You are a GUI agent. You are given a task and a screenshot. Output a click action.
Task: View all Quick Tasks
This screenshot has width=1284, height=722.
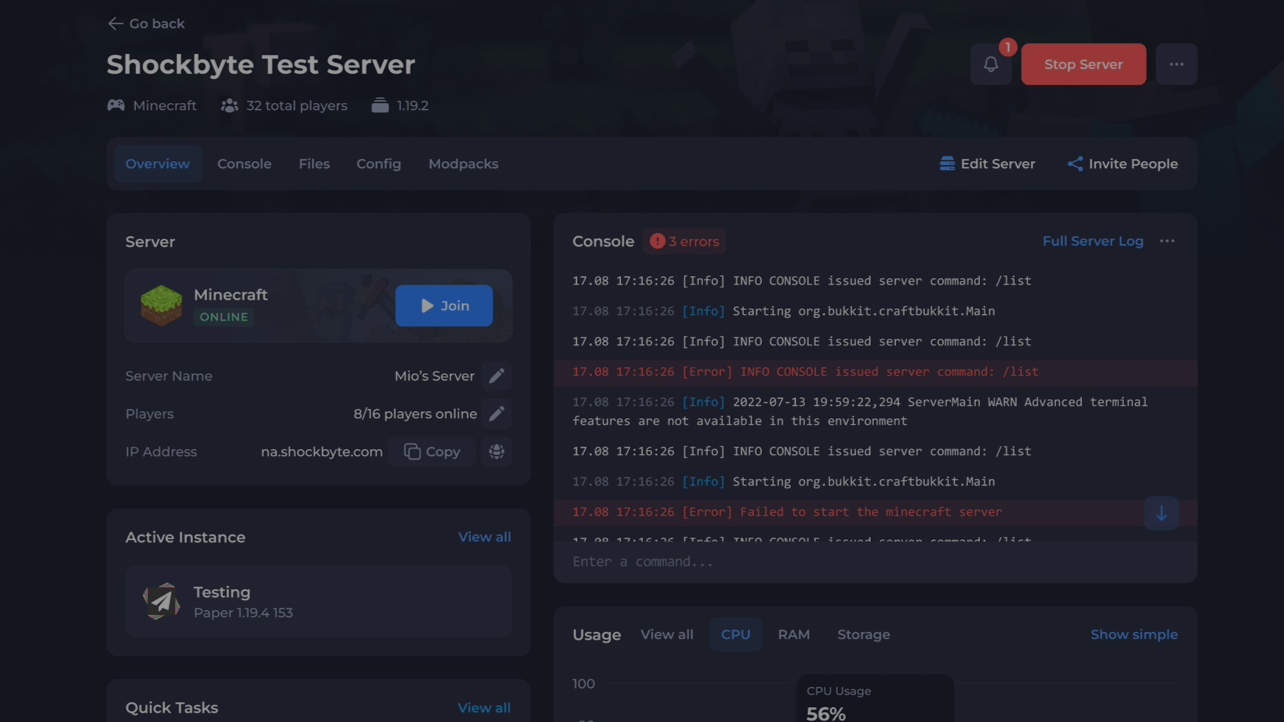pyautogui.click(x=484, y=708)
